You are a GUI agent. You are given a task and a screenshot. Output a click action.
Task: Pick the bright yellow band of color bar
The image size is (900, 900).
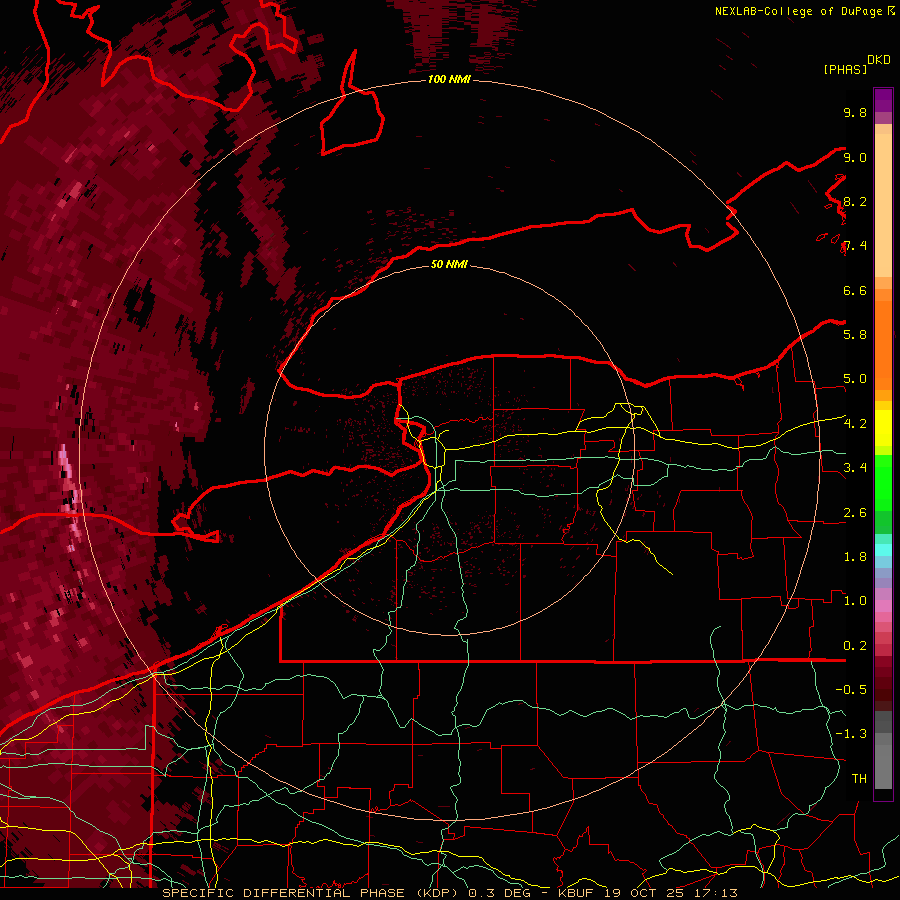coord(883,428)
